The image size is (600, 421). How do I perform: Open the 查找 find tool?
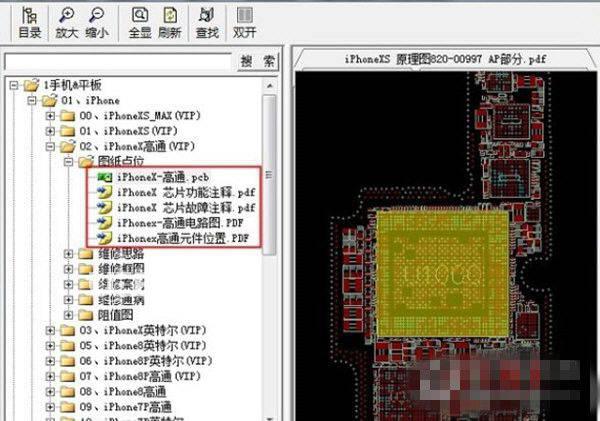[x=207, y=23]
